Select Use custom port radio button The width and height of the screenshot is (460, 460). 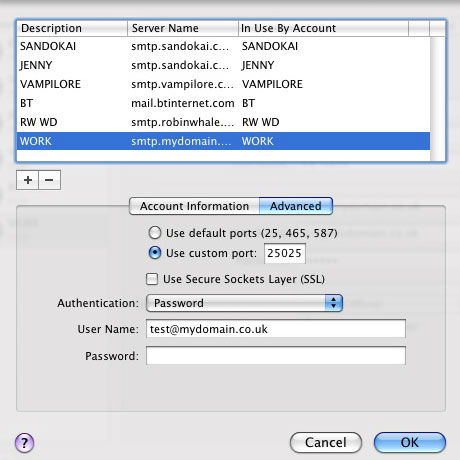(155, 253)
